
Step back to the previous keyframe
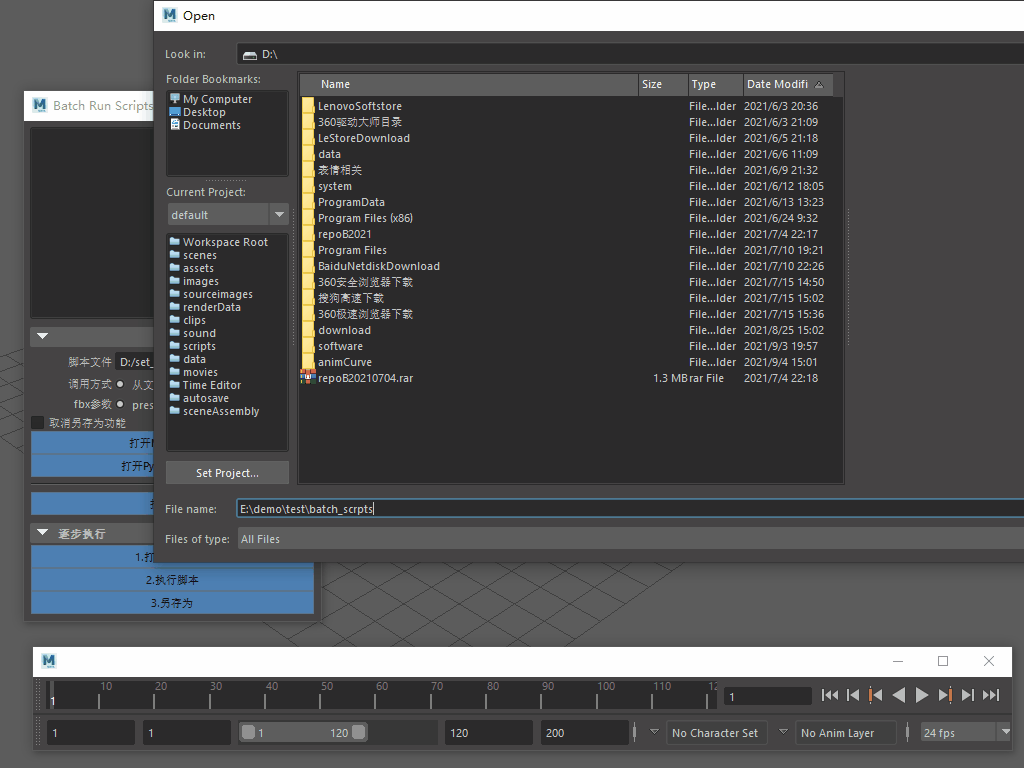click(875, 695)
